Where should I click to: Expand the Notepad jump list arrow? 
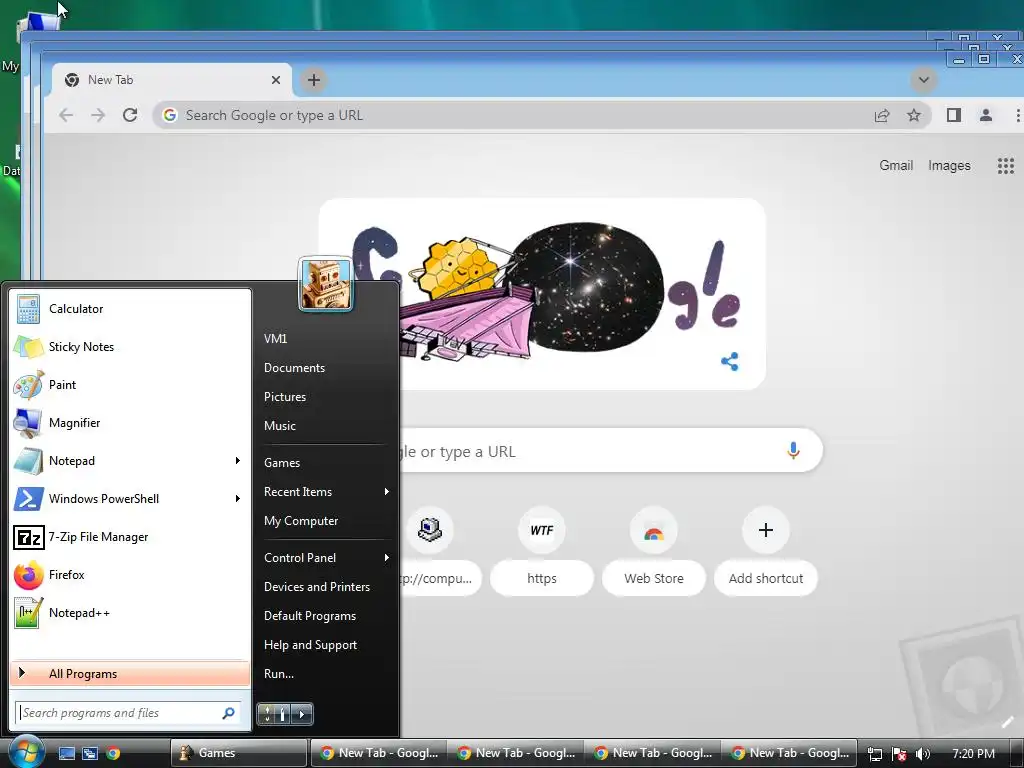(238, 460)
